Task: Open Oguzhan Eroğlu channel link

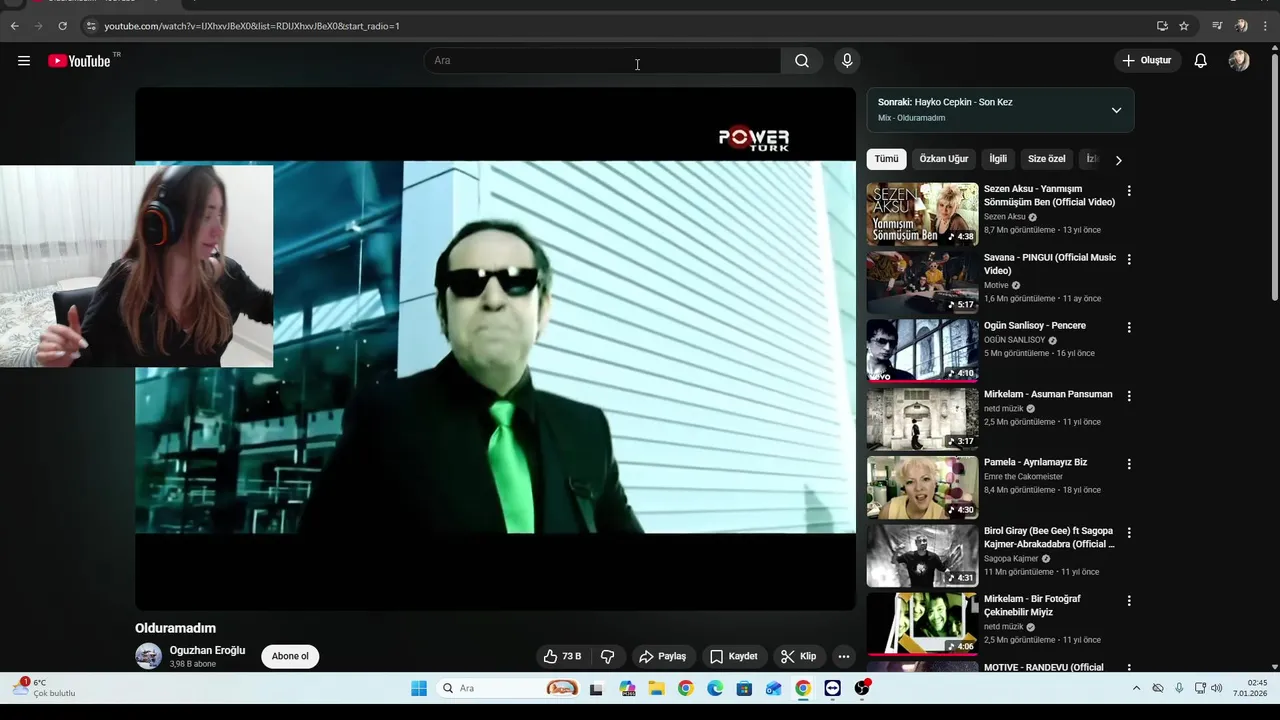Action: (x=207, y=650)
